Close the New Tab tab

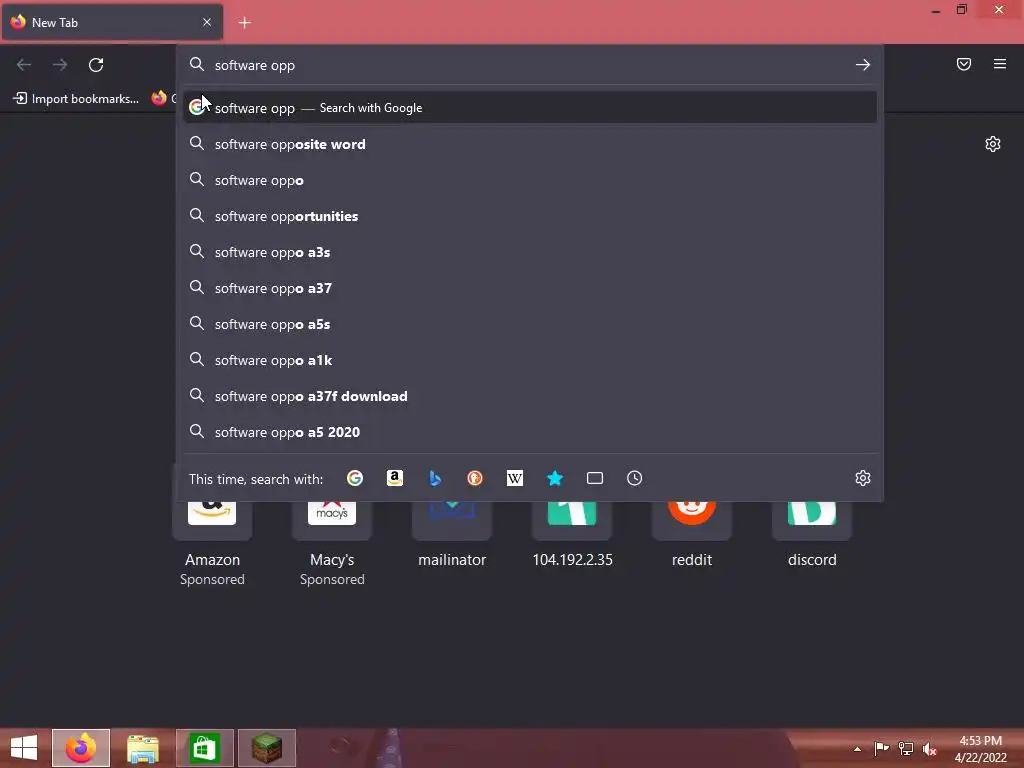(207, 22)
